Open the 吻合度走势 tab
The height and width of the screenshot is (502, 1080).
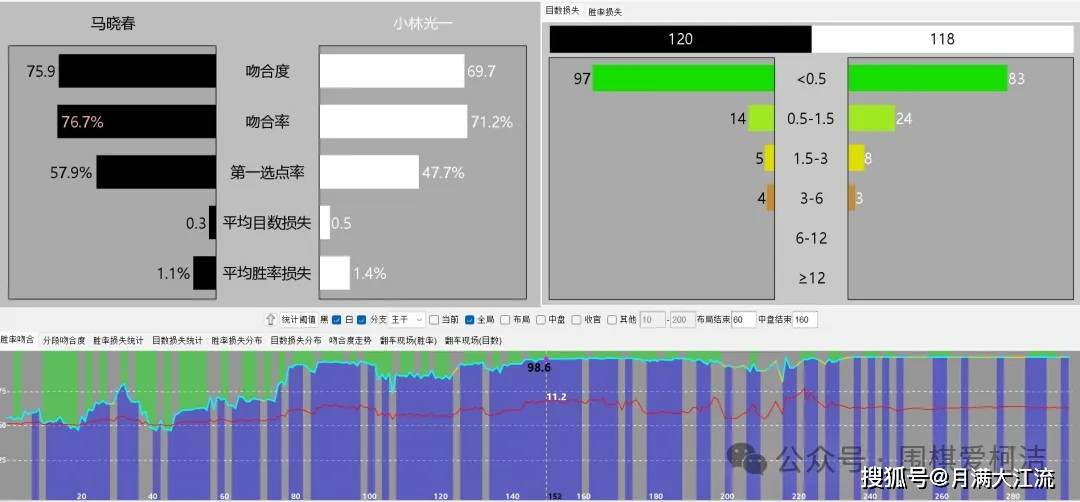click(350, 341)
